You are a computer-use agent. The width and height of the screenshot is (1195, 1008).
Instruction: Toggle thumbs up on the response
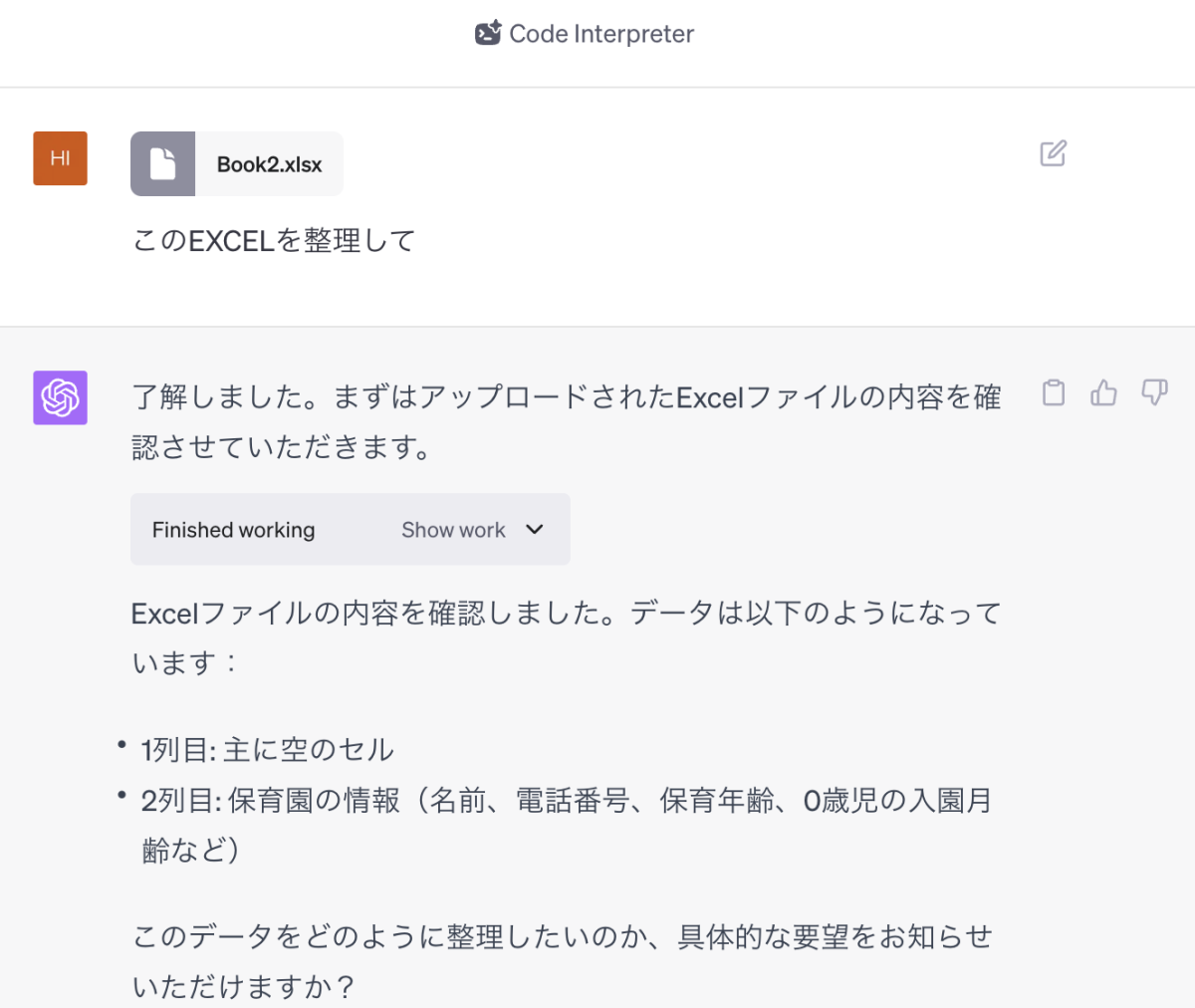coord(1103,393)
